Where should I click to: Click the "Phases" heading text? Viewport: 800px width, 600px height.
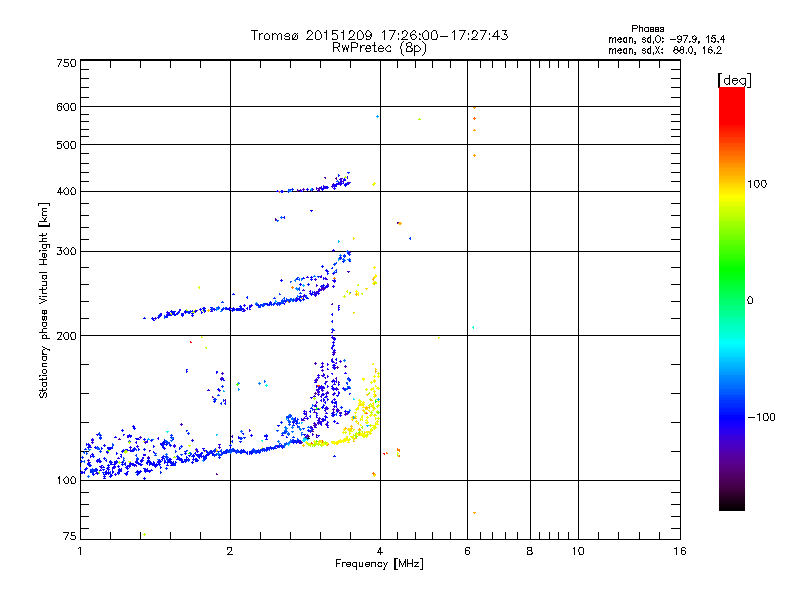[x=647, y=29]
